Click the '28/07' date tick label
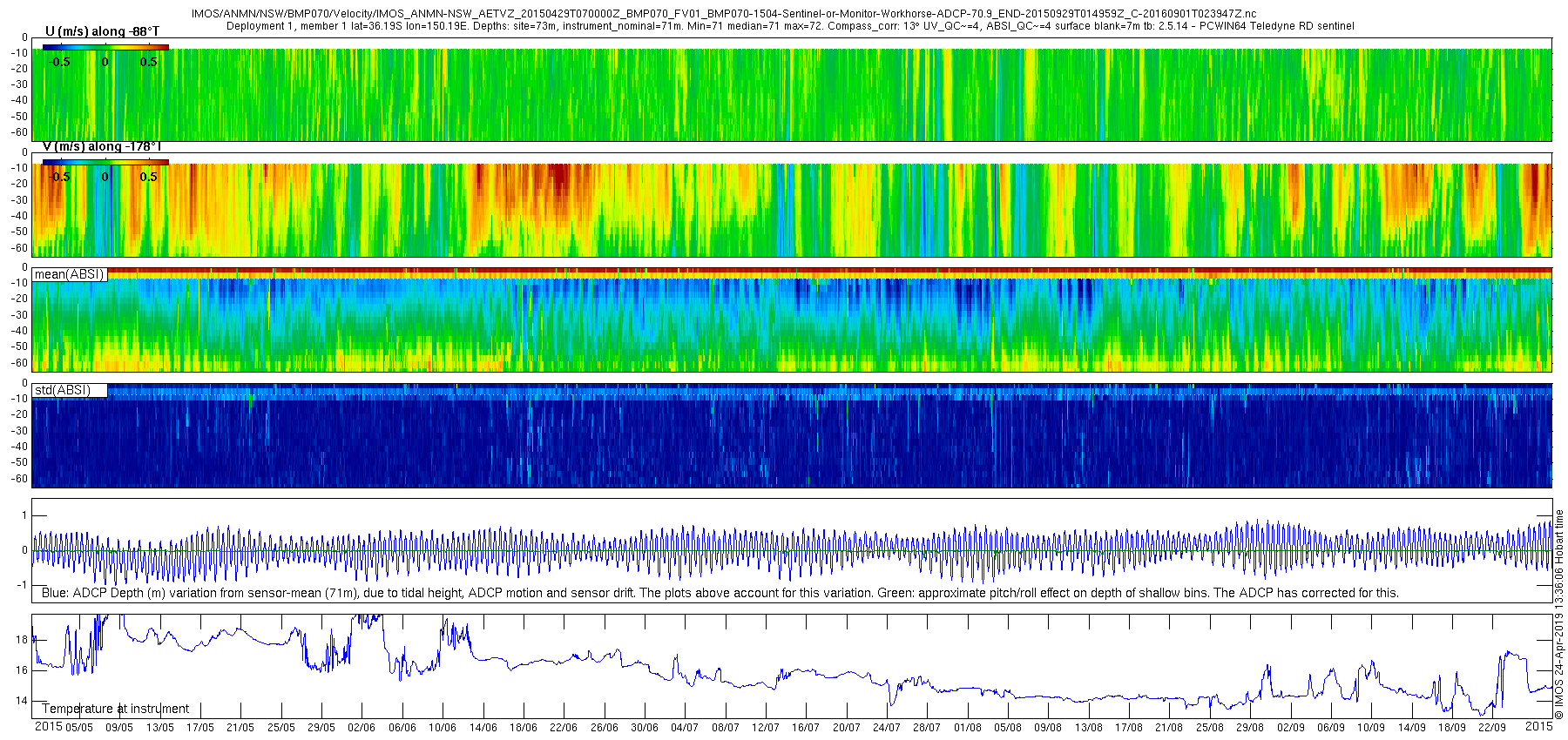 pos(927,728)
